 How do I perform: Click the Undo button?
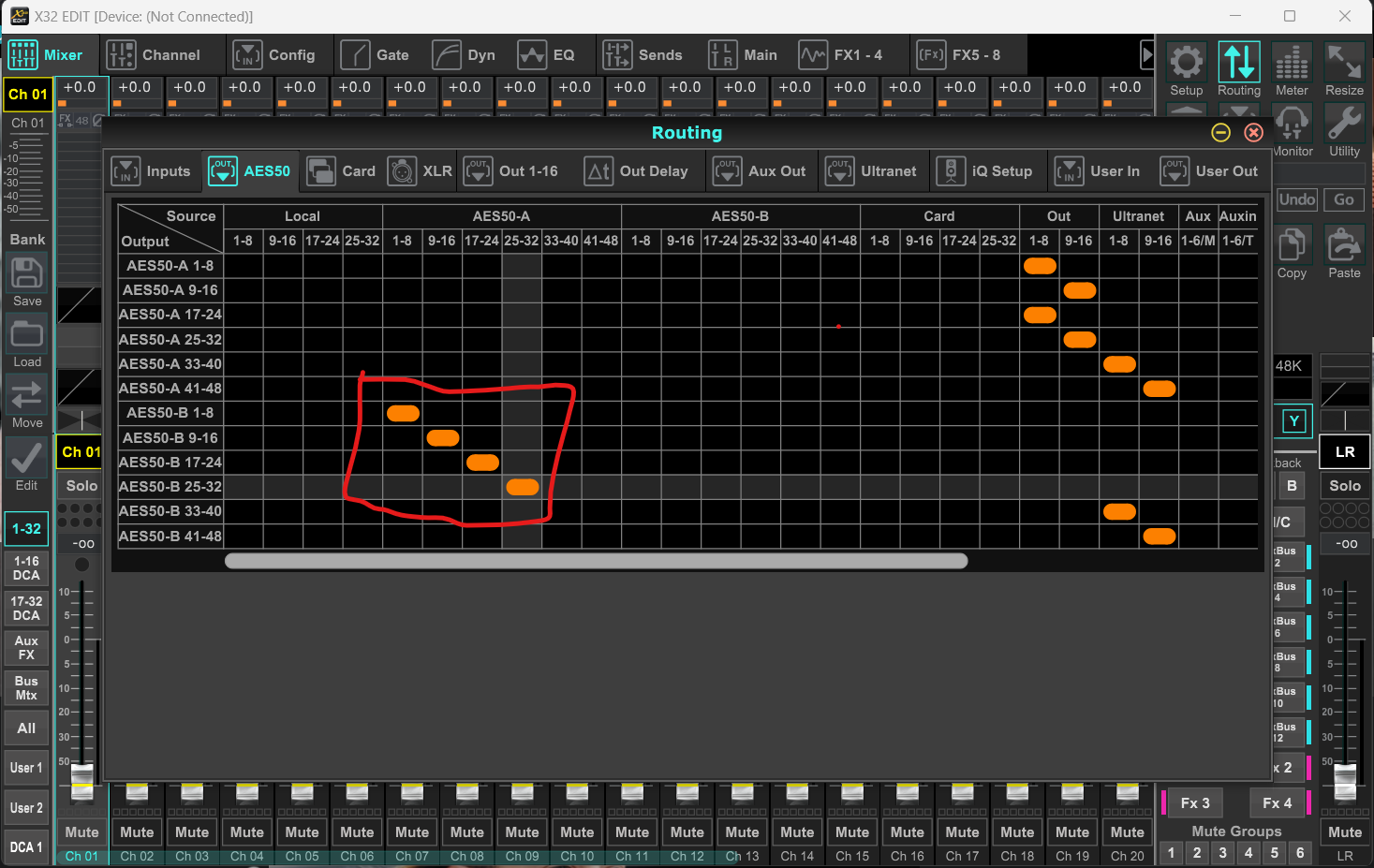click(x=1297, y=199)
